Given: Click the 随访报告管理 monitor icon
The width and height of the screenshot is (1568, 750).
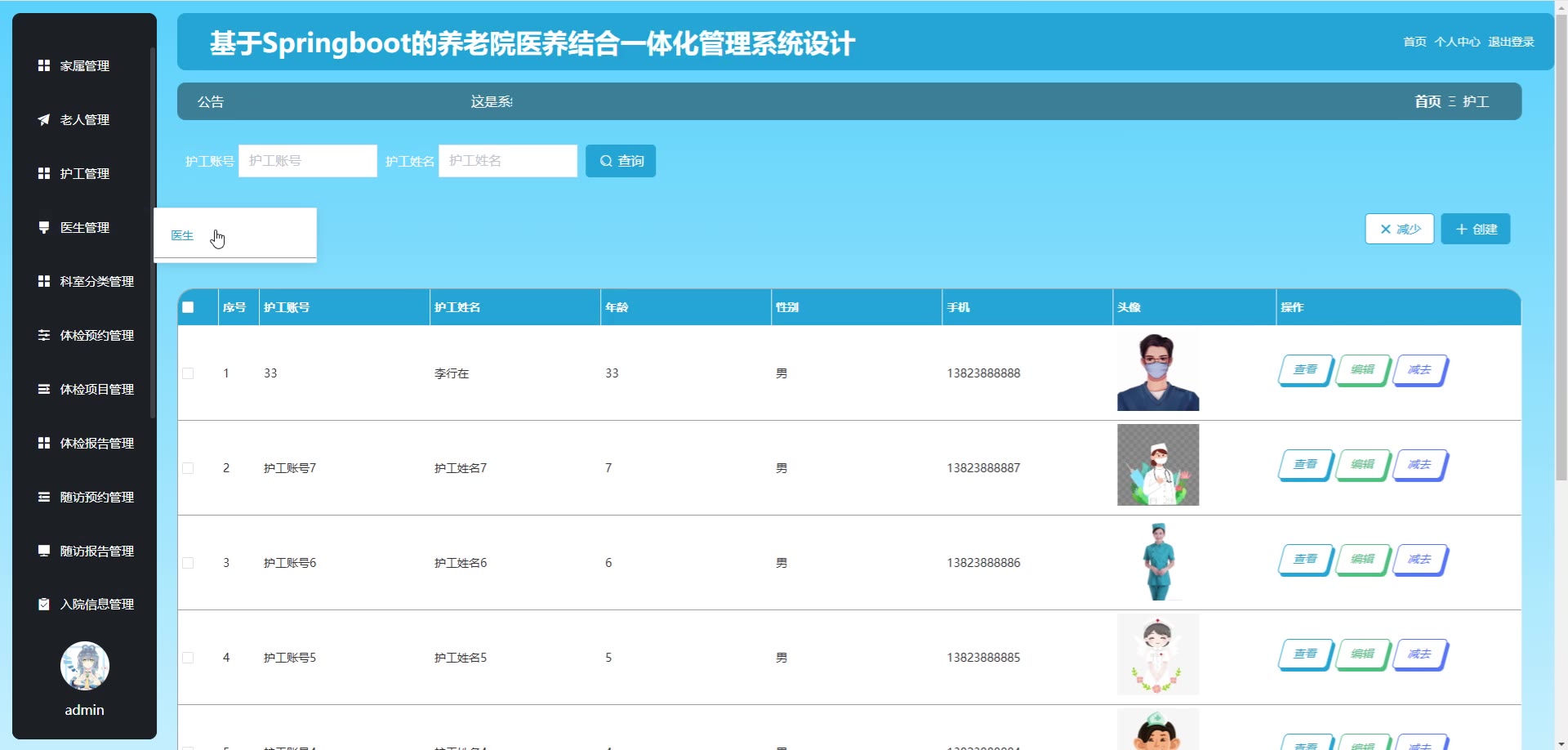Looking at the screenshot, I should click(x=44, y=551).
